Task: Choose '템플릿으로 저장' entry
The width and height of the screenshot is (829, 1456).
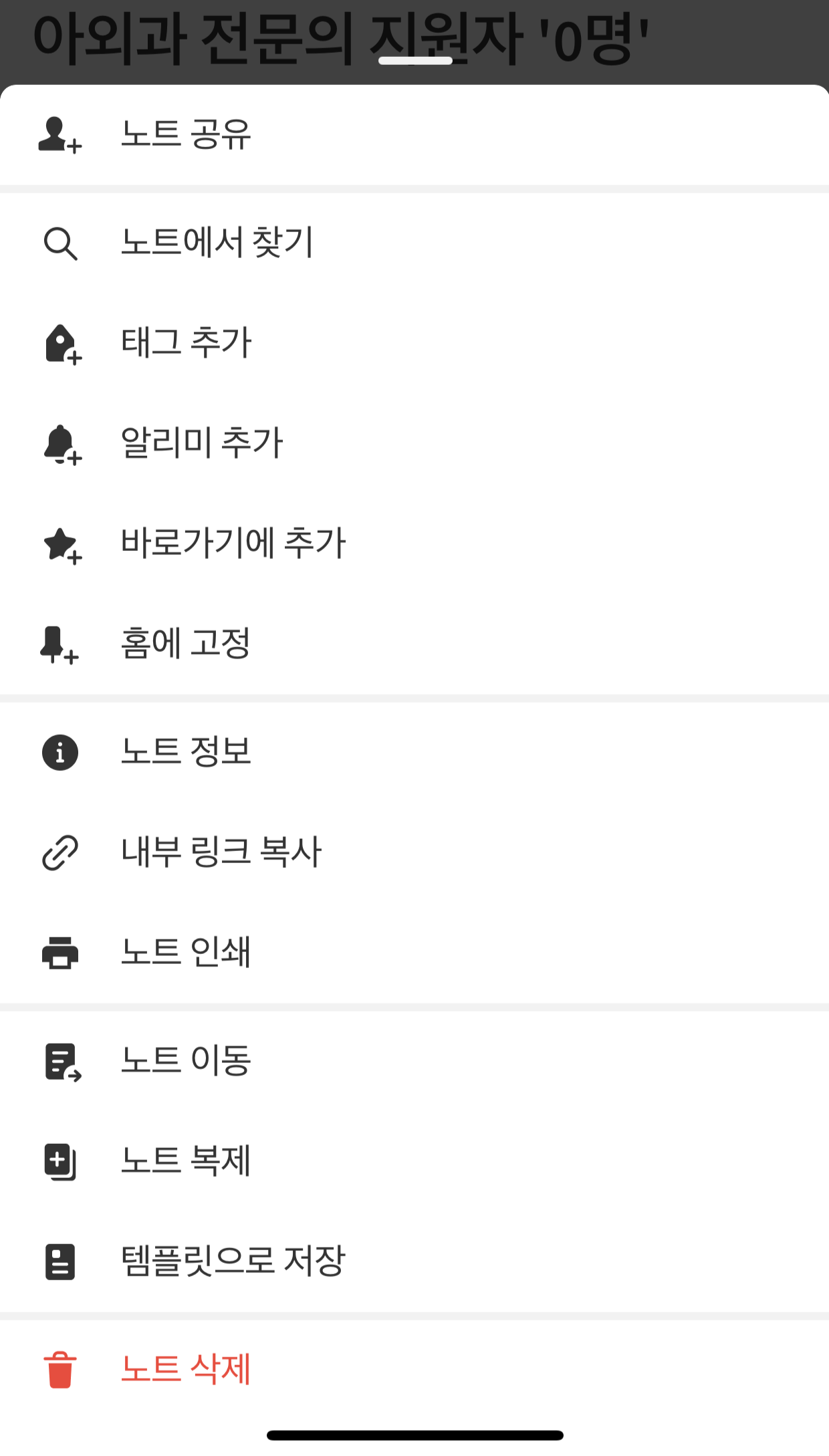Action: coord(233,1261)
